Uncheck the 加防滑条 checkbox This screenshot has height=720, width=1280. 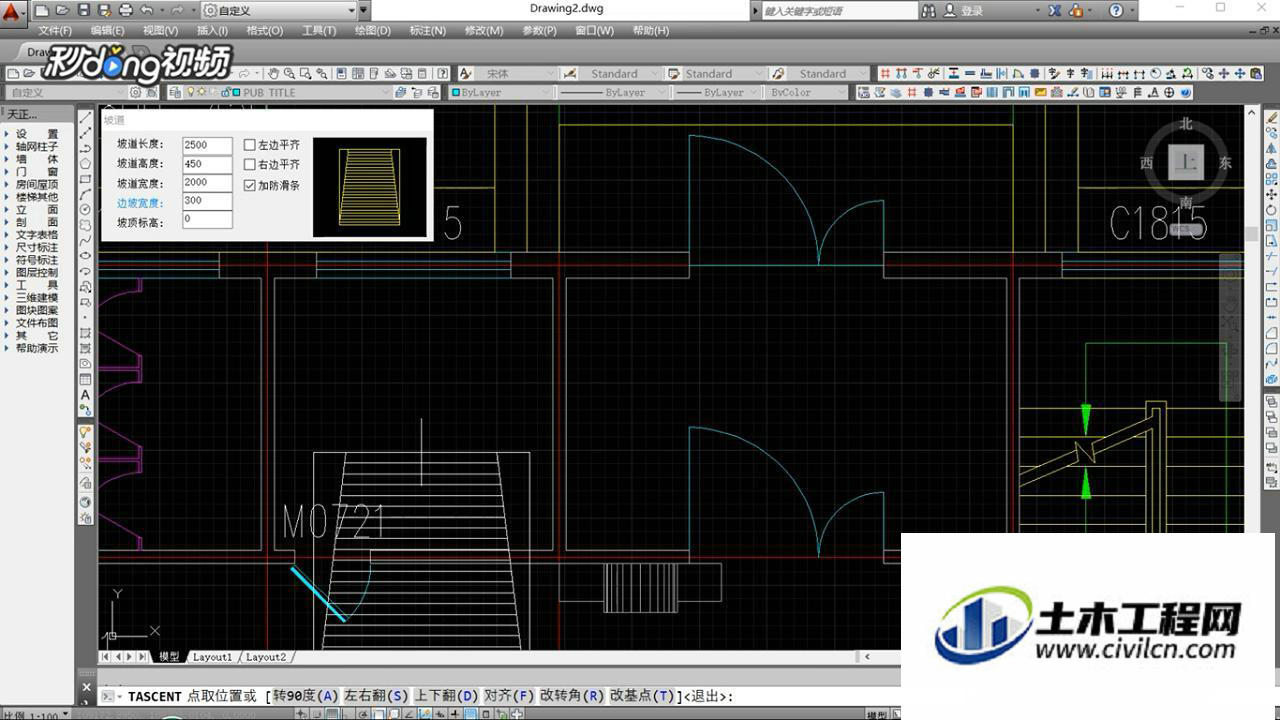pos(250,185)
